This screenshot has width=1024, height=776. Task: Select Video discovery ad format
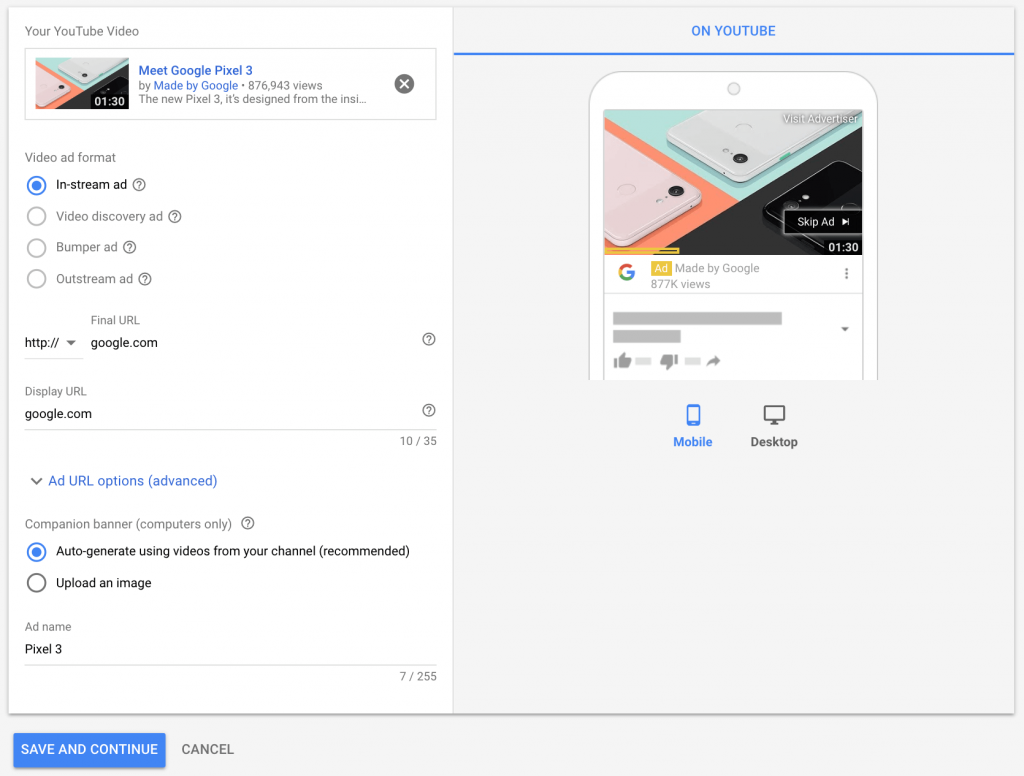[x=37, y=216]
